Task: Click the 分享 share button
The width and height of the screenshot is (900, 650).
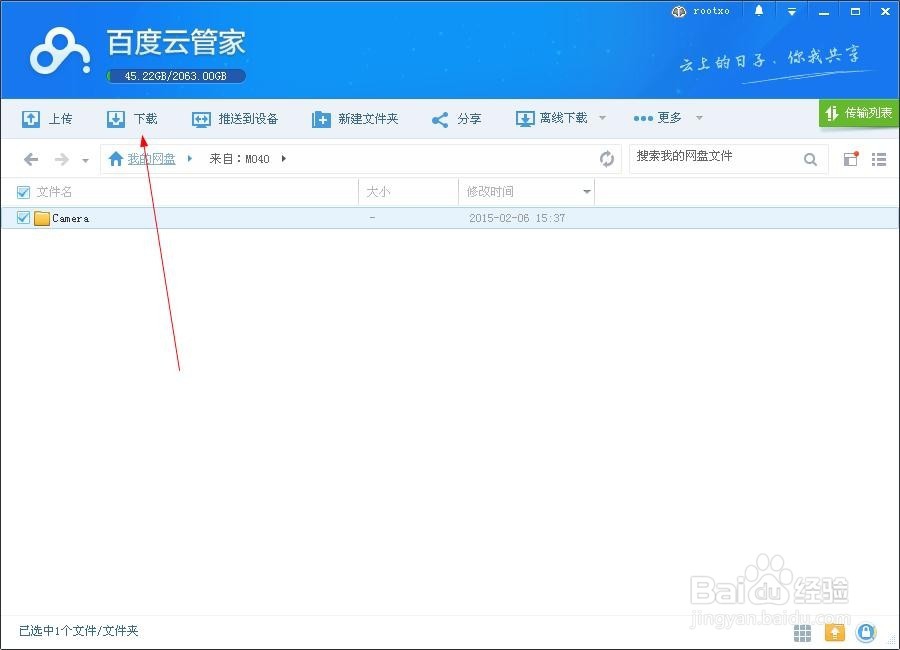Action: 456,119
